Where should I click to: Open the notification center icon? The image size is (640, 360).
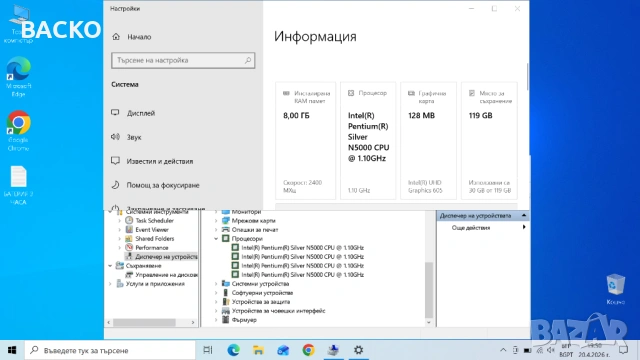pyautogui.click(x=623, y=350)
